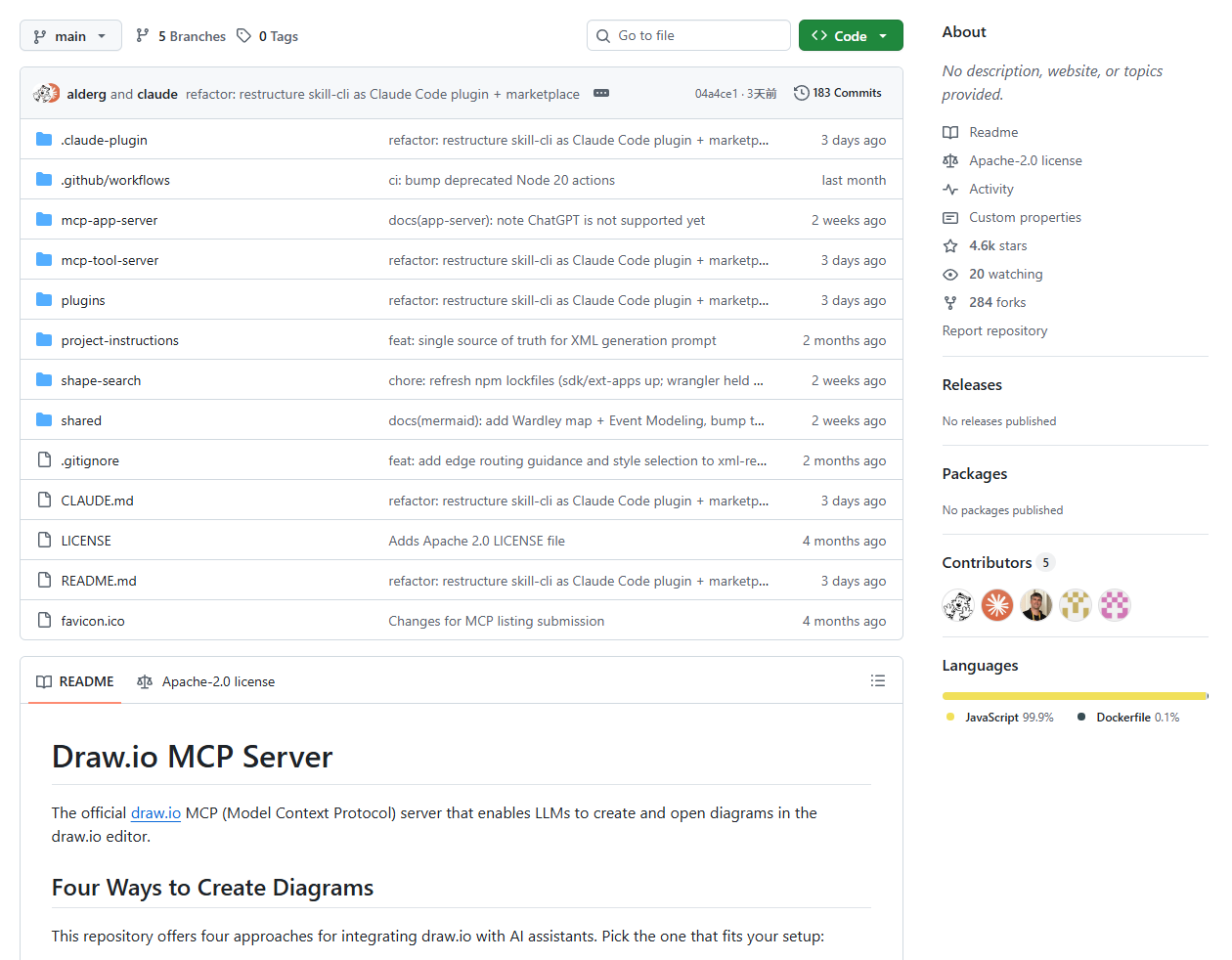This screenshot has height=960, width=1232.
Task: Open the mcp-app-server folder name
Action: pos(109,220)
